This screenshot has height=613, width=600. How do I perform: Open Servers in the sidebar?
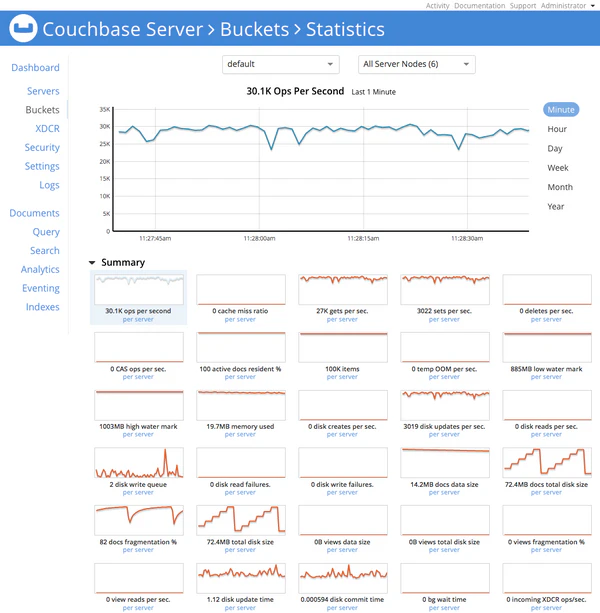click(x=43, y=91)
